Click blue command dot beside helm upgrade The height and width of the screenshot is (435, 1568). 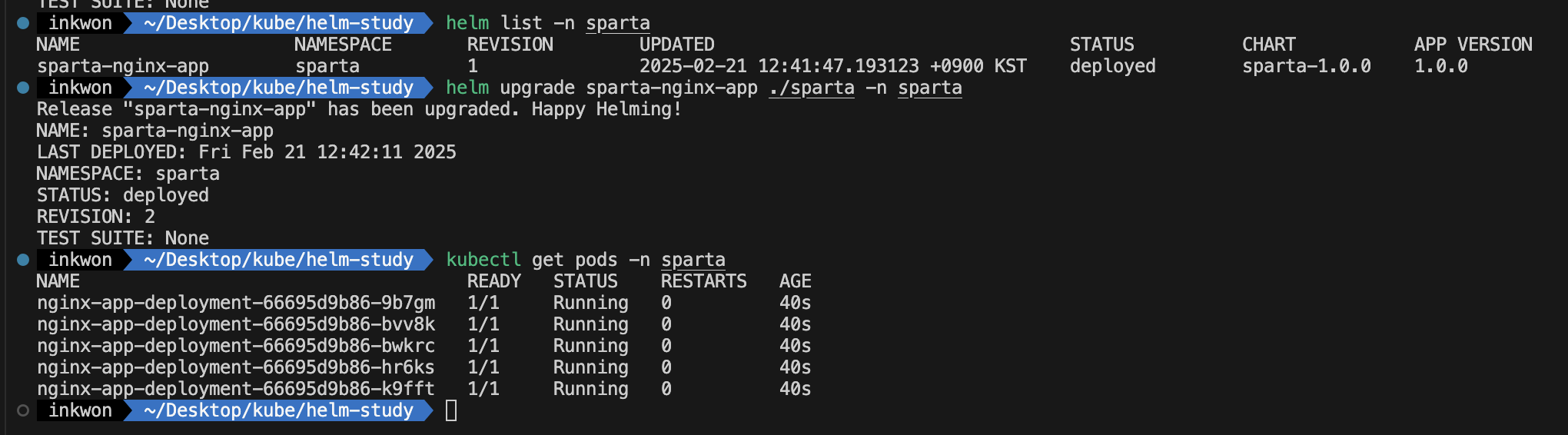pyautogui.click(x=23, y=88)
